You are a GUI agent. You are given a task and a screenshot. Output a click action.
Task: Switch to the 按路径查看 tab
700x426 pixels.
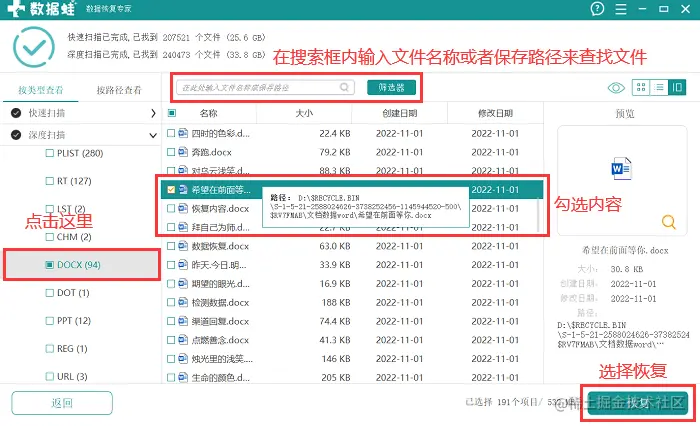tap(119, 90)
